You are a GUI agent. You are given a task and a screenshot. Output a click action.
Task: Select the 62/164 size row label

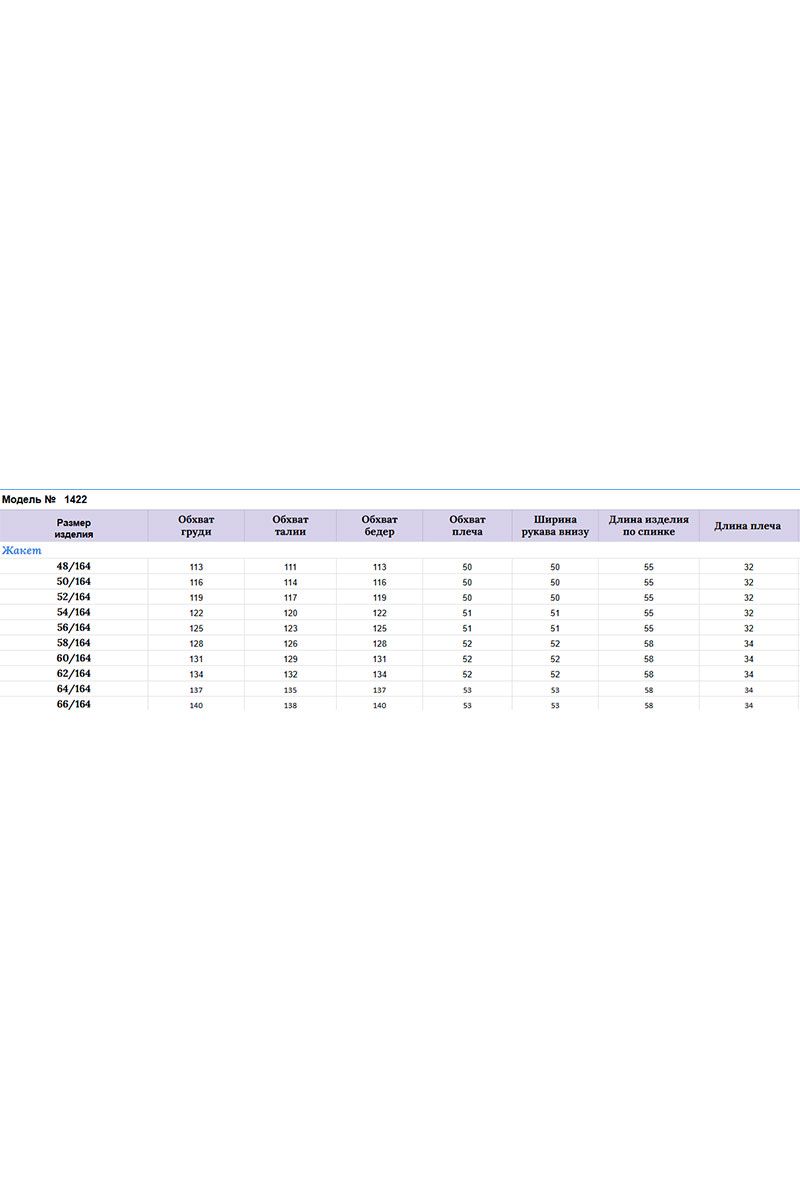pos(74,674)
